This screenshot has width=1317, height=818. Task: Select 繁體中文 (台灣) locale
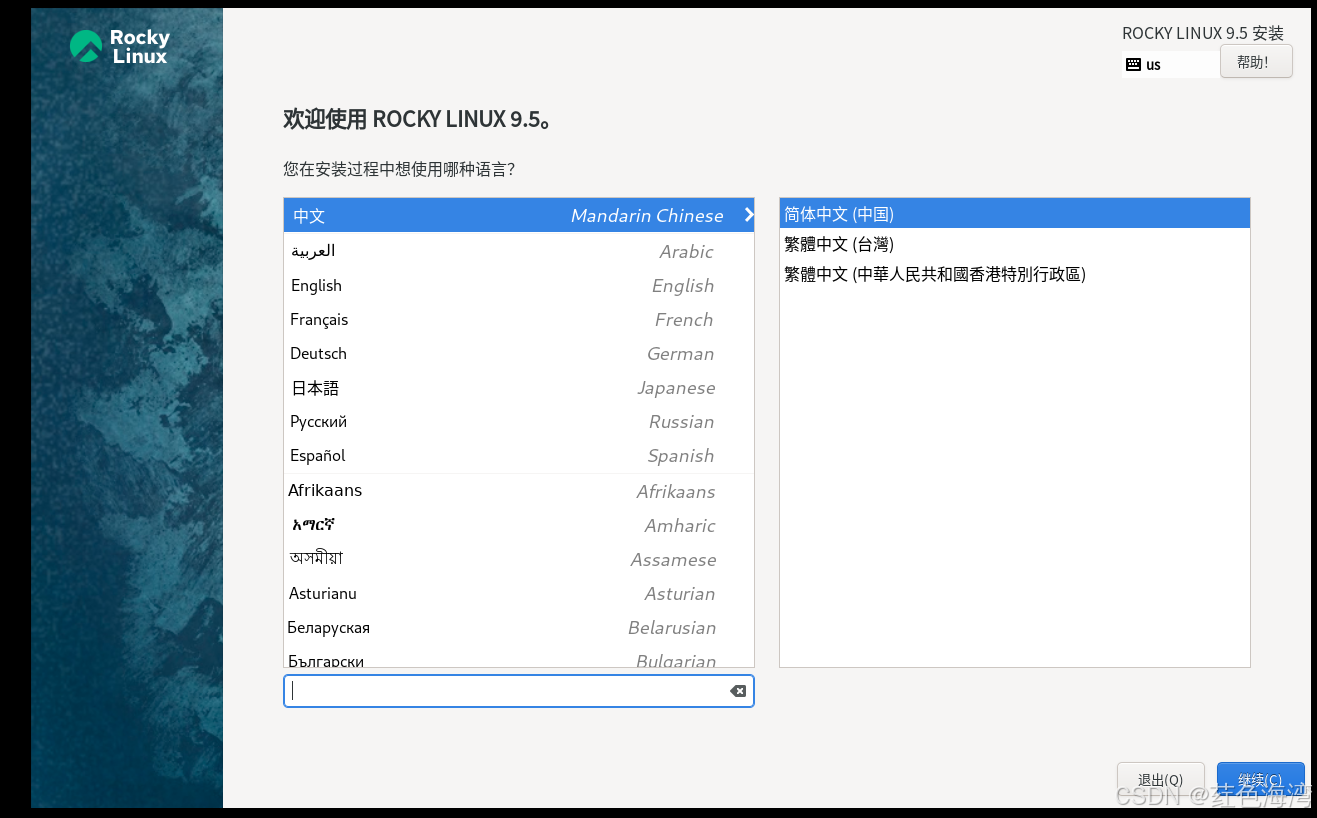(x=1014, y=244)
